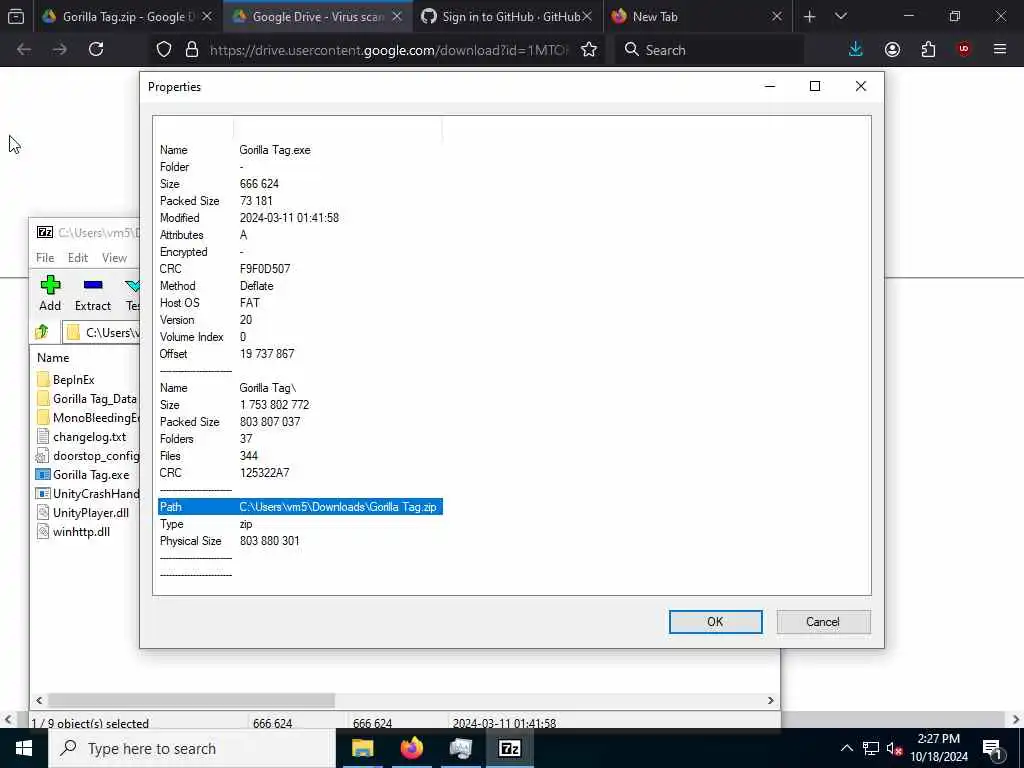Click the taskbar computer monitor app icon
This screenshot has width=1024, height=768.
pos(460,748)
